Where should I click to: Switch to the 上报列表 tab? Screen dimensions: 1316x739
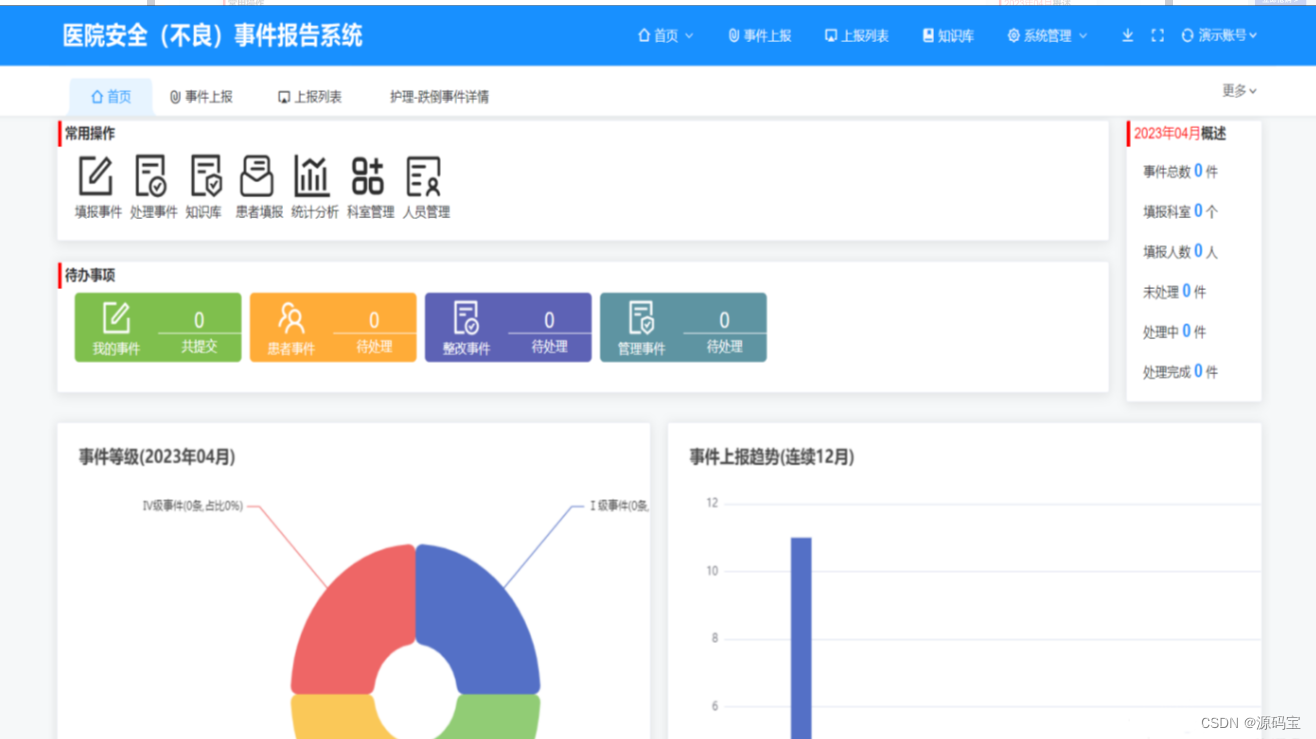[x=310, y=97]
